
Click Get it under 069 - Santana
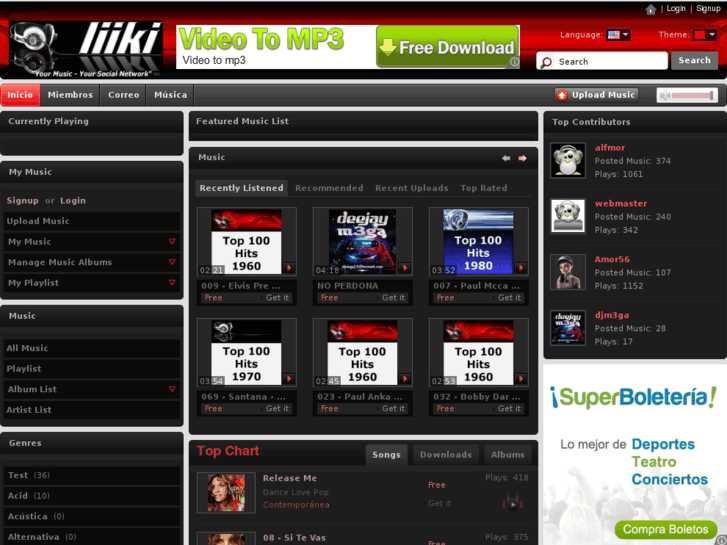277,409
